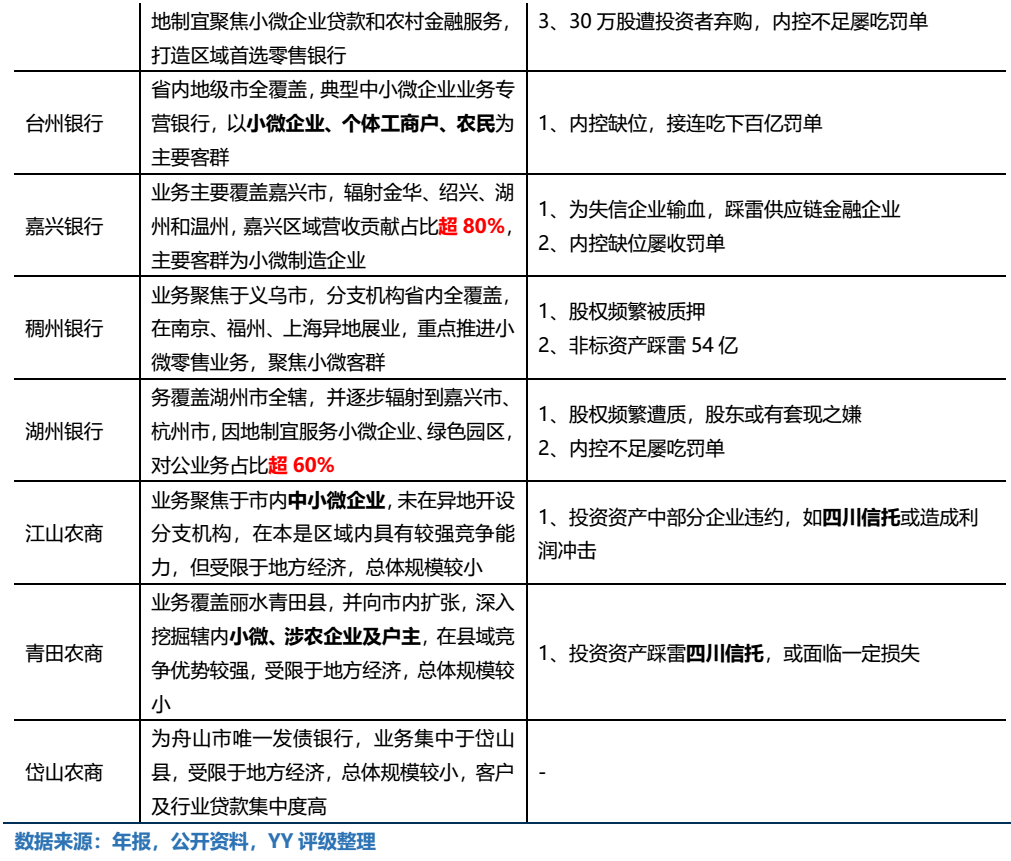Click the 数据来源 footer source note
Screen dimensions: 1011x861
[195, 842]
